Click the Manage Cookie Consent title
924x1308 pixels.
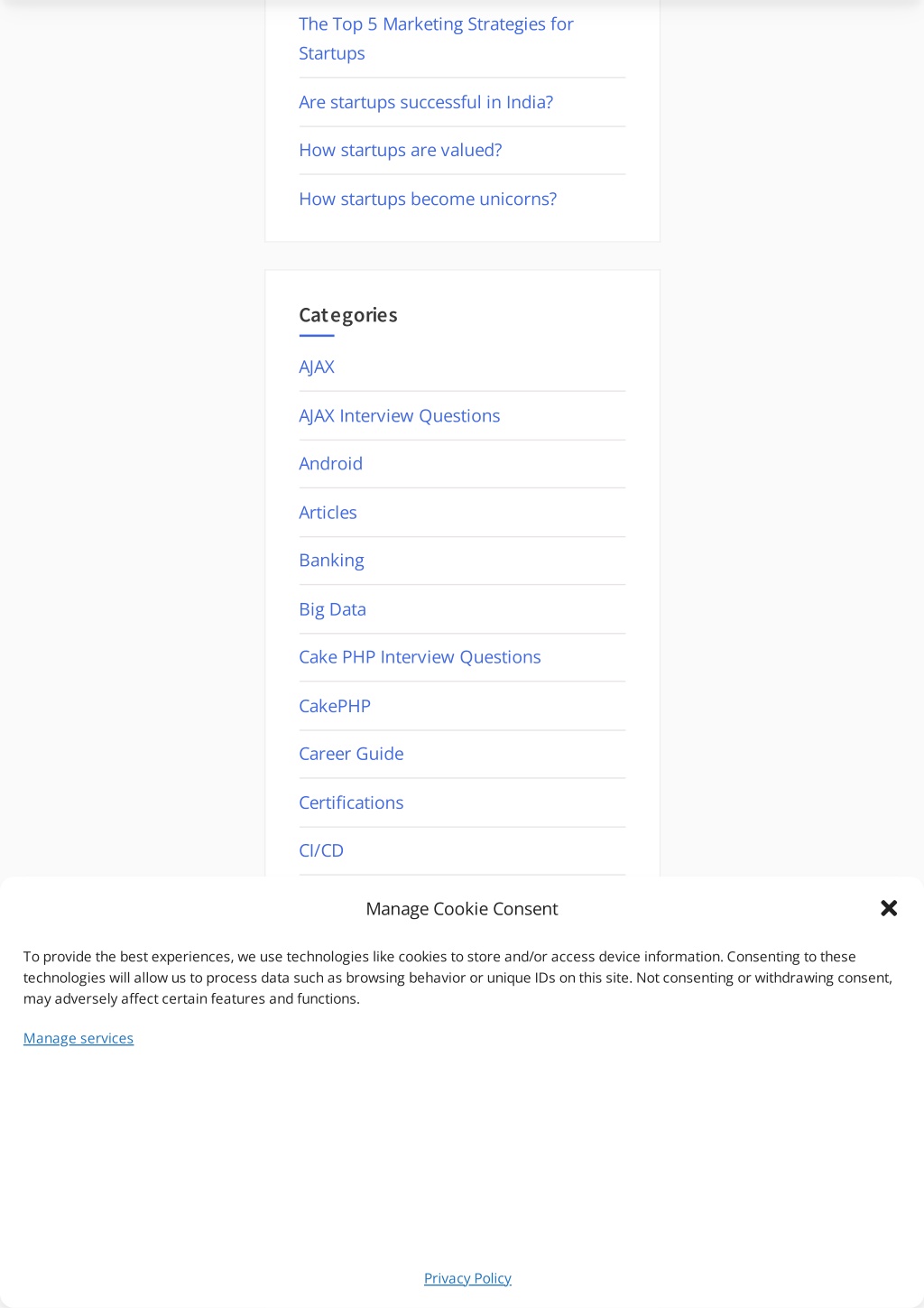(x=462, y=909)
